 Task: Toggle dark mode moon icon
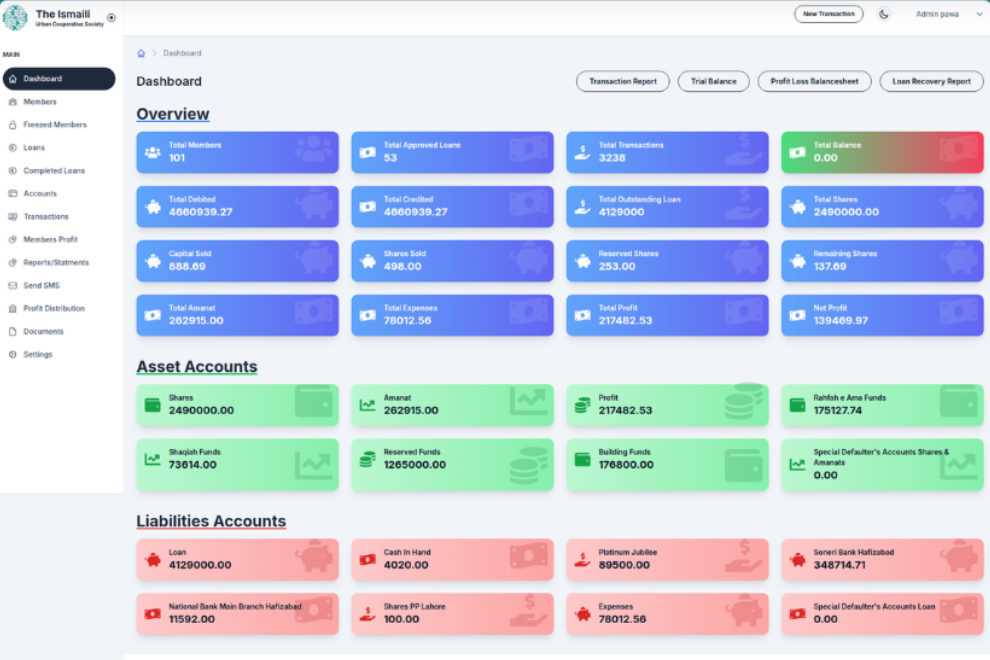[x=884, y=14]
